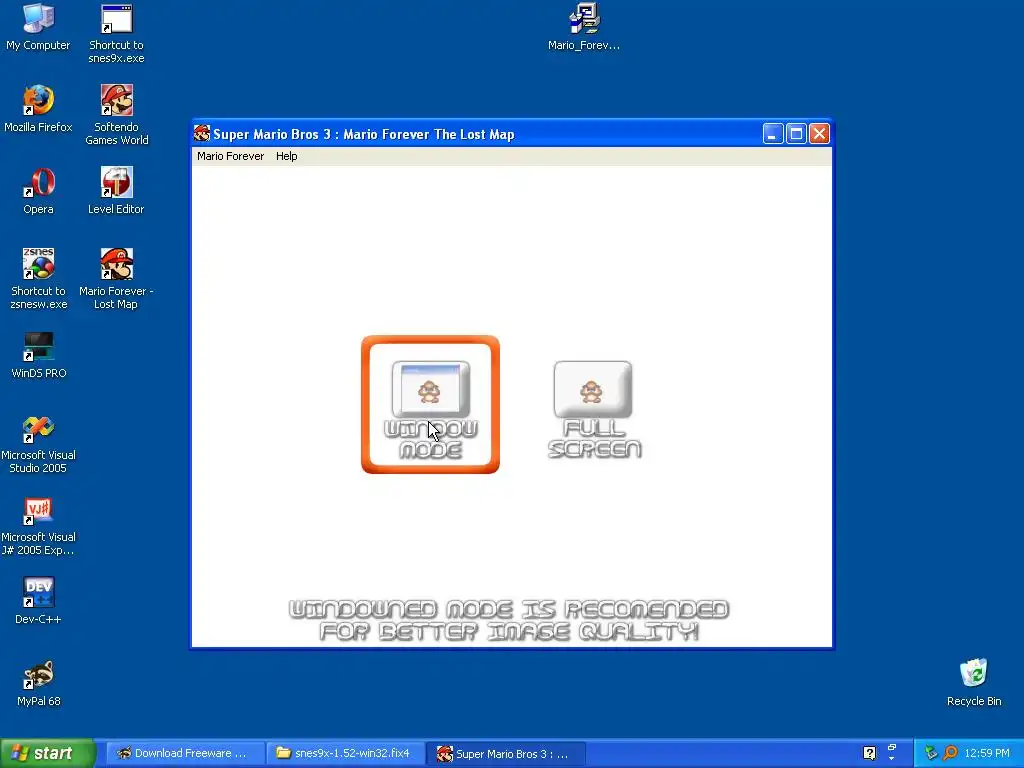Select the Shortcut to zsnesw.exe icon

tap(38, 280)
